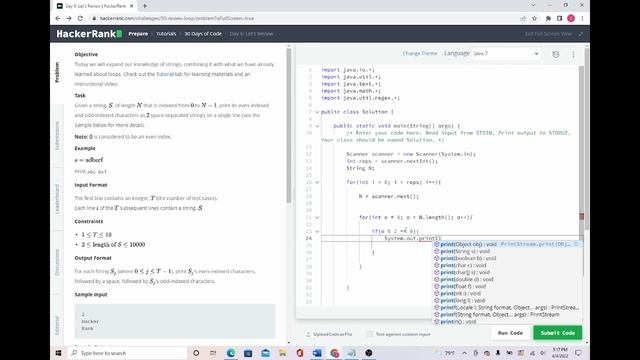Choose printf(String format, Object... args) suggestion
Screen dimensions: 640x360
(507, 315)
